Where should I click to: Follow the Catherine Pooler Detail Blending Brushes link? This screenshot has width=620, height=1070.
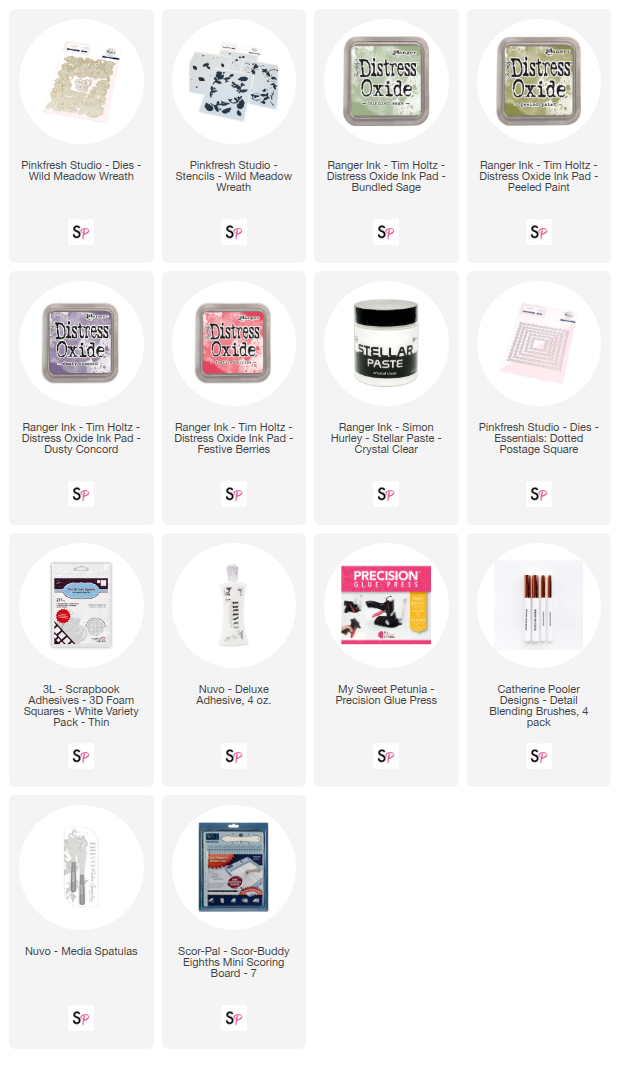pos(539,706)
